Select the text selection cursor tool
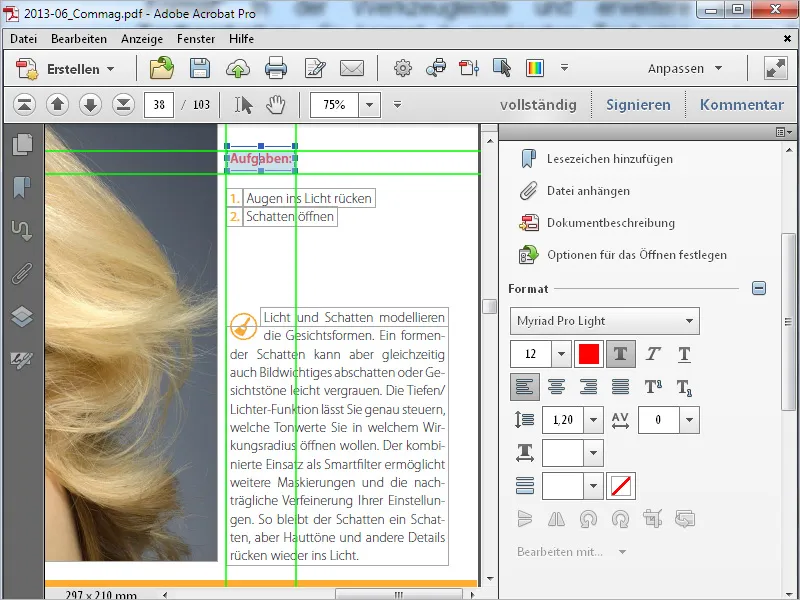800x600 pixels. [243, 105]
